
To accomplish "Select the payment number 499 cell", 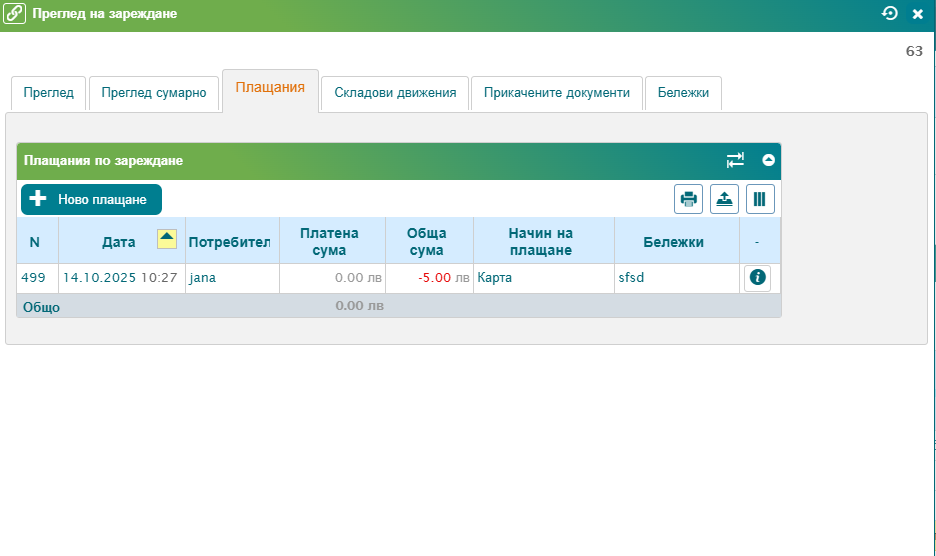I will click(x=33, y=278).
